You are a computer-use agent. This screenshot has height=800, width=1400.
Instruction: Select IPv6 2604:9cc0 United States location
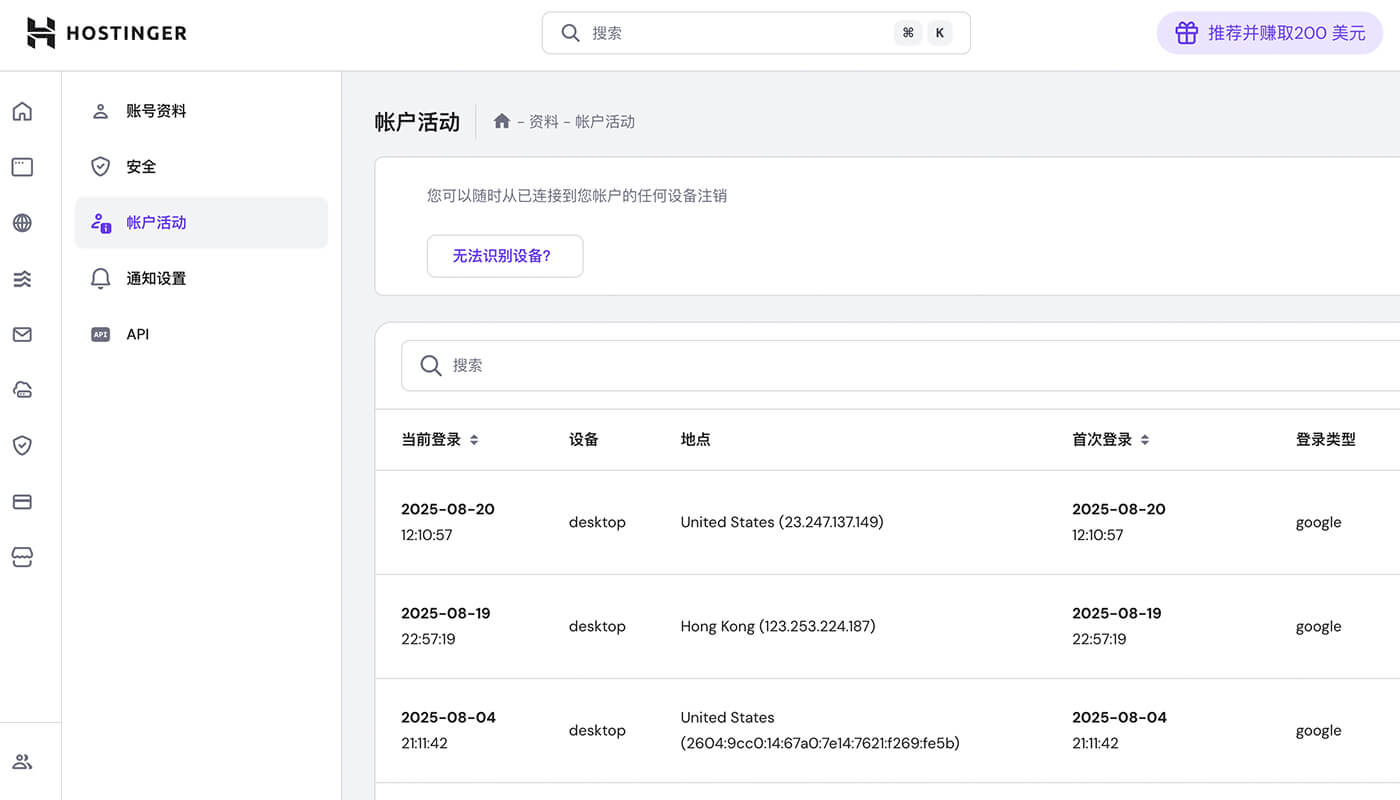click(820, 730)
